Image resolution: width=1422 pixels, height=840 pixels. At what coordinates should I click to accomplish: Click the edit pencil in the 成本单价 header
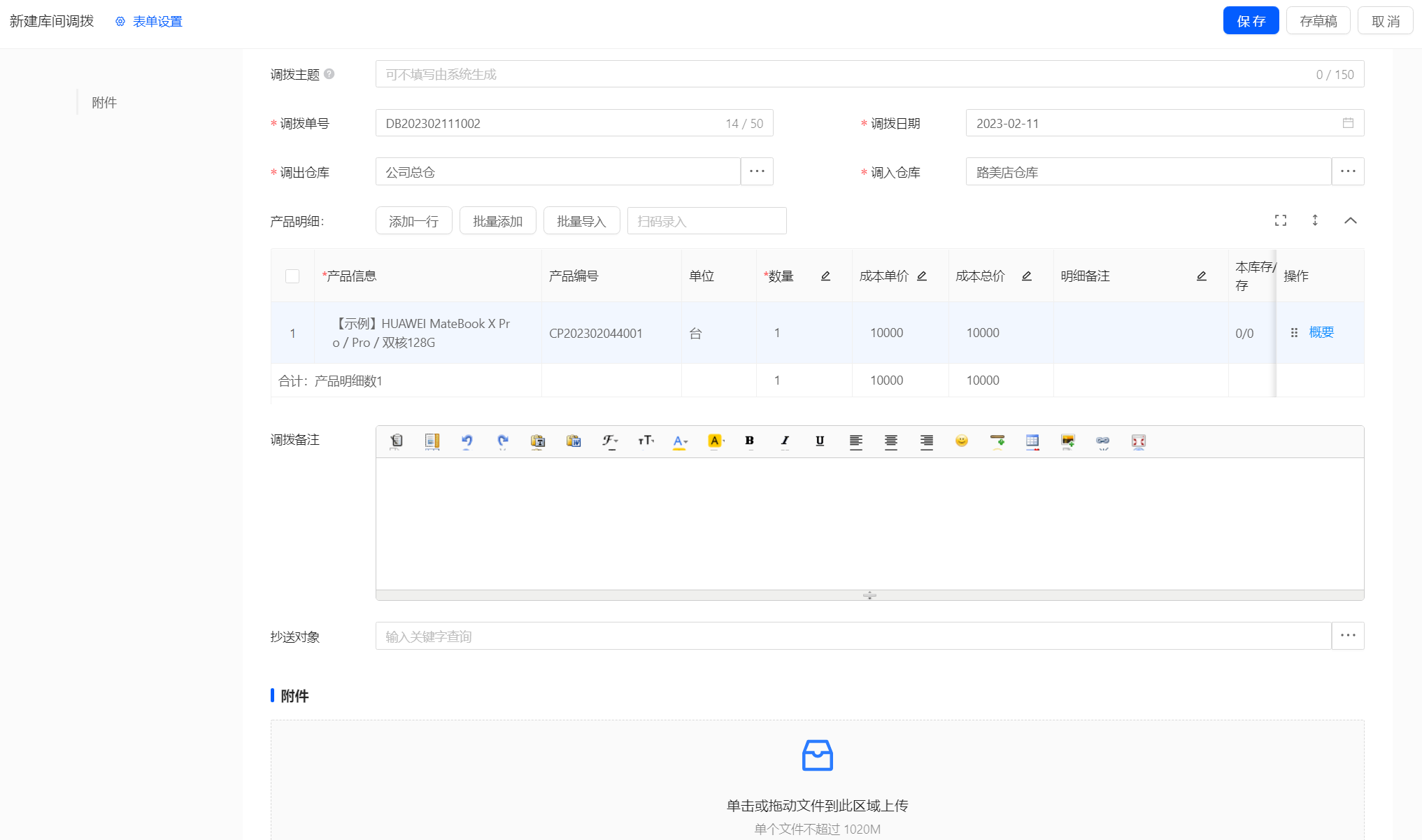tap(922, 276)
